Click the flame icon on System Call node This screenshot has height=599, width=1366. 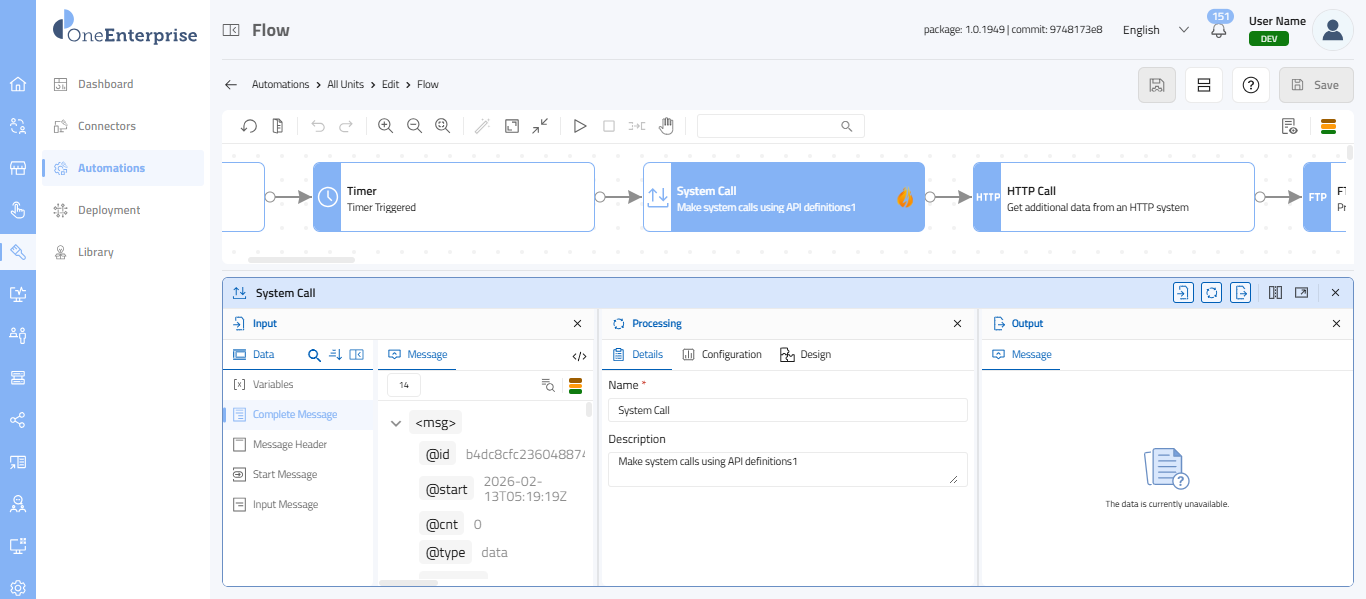click(x=905, y=198)
